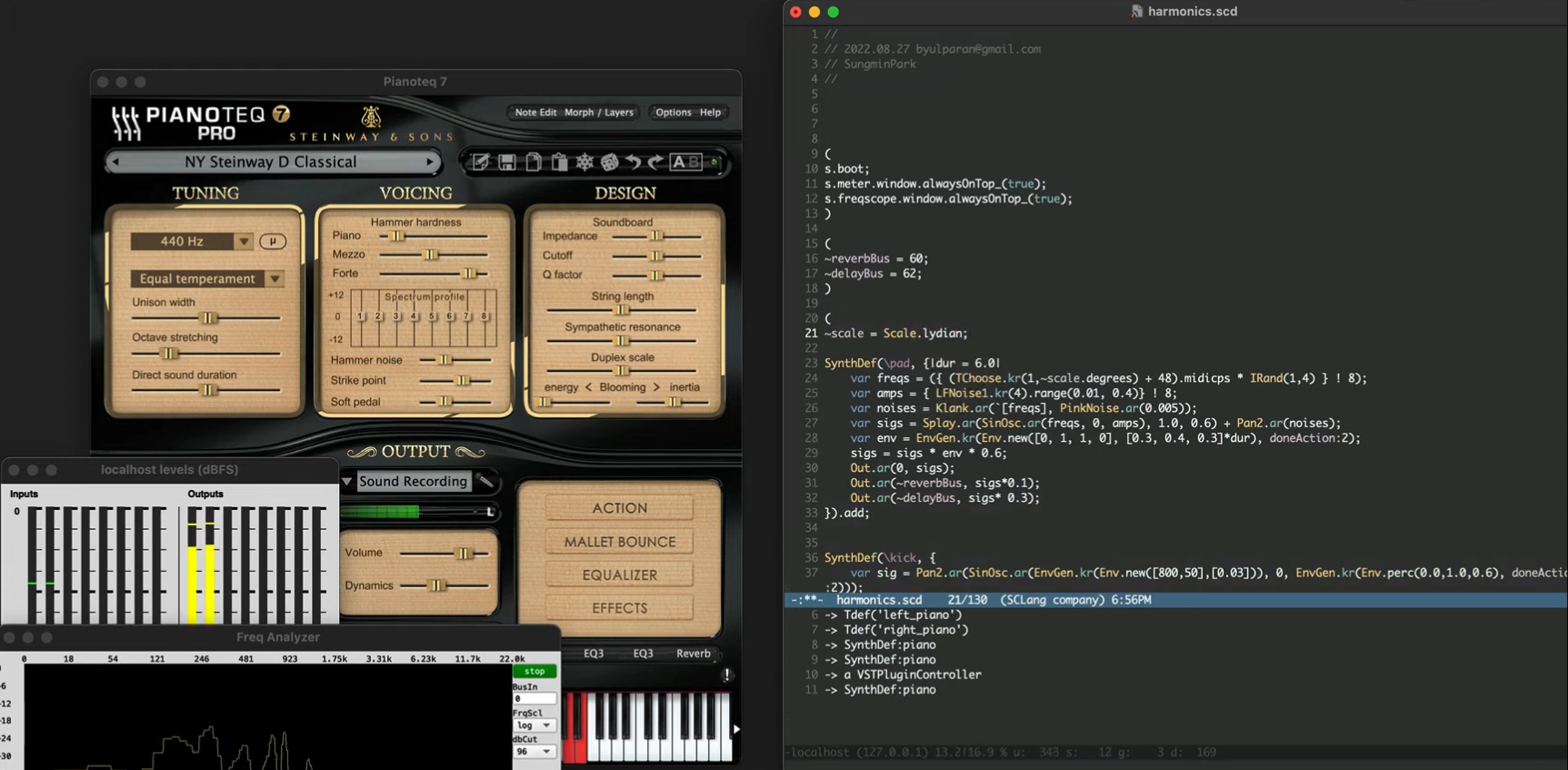This screenshot has width=1568, height=770.
Task: Click the Pianoteq logo icon
Action: 125,123
